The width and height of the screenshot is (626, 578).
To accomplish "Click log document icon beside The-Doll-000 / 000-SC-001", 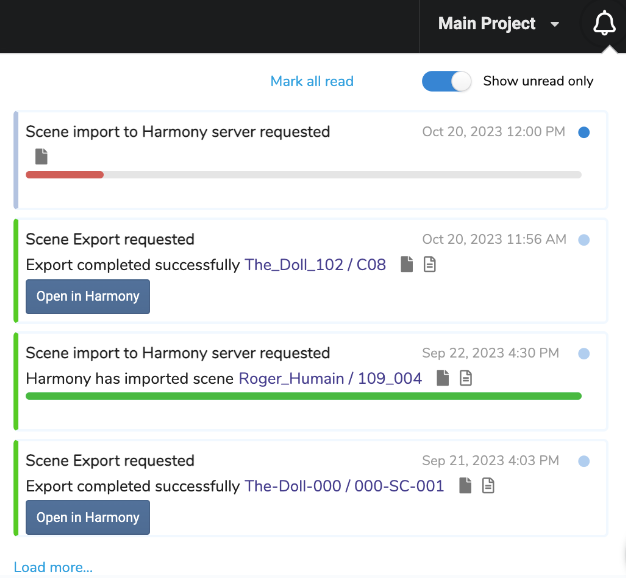I will [488, 486].
